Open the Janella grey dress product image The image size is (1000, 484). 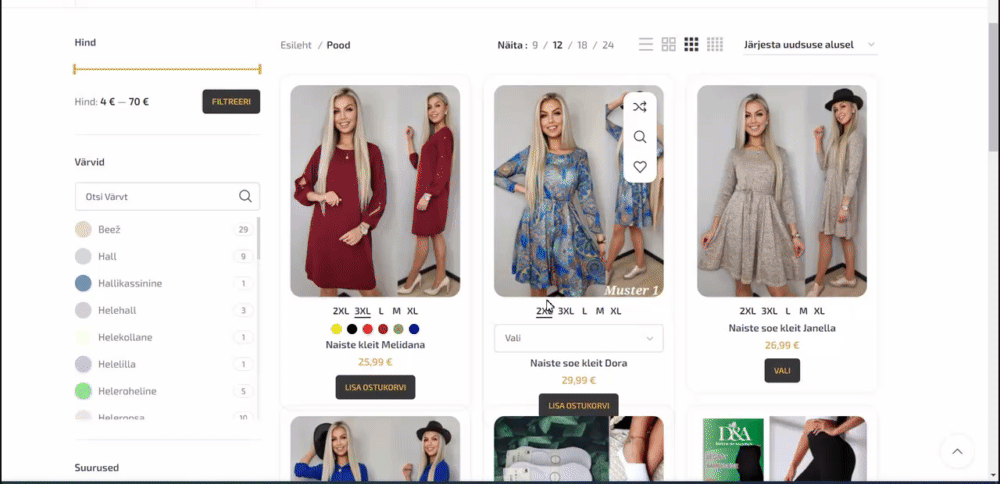pyautogui.click(x=782, y=191)
